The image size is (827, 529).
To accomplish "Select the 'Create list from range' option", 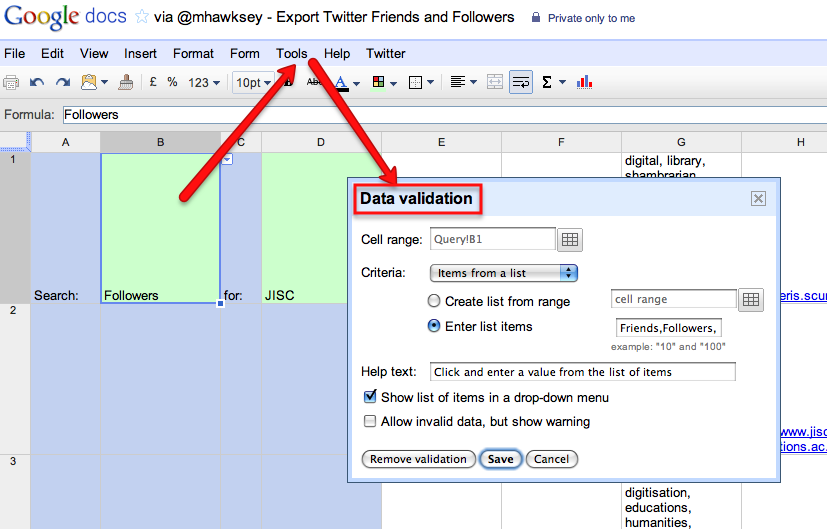I will [x=434, y=301].
